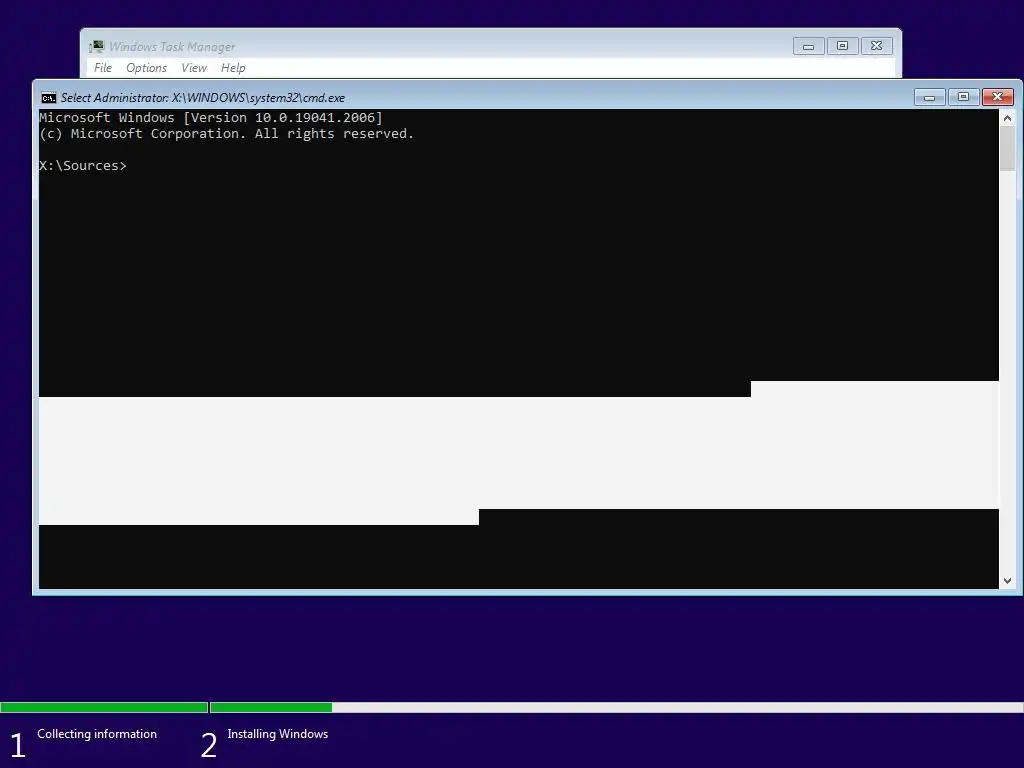The height and width of the screenshot is (768, 1024).
Task: Click the cmd scrollbar up arrow
Action: coord(1007,118)
